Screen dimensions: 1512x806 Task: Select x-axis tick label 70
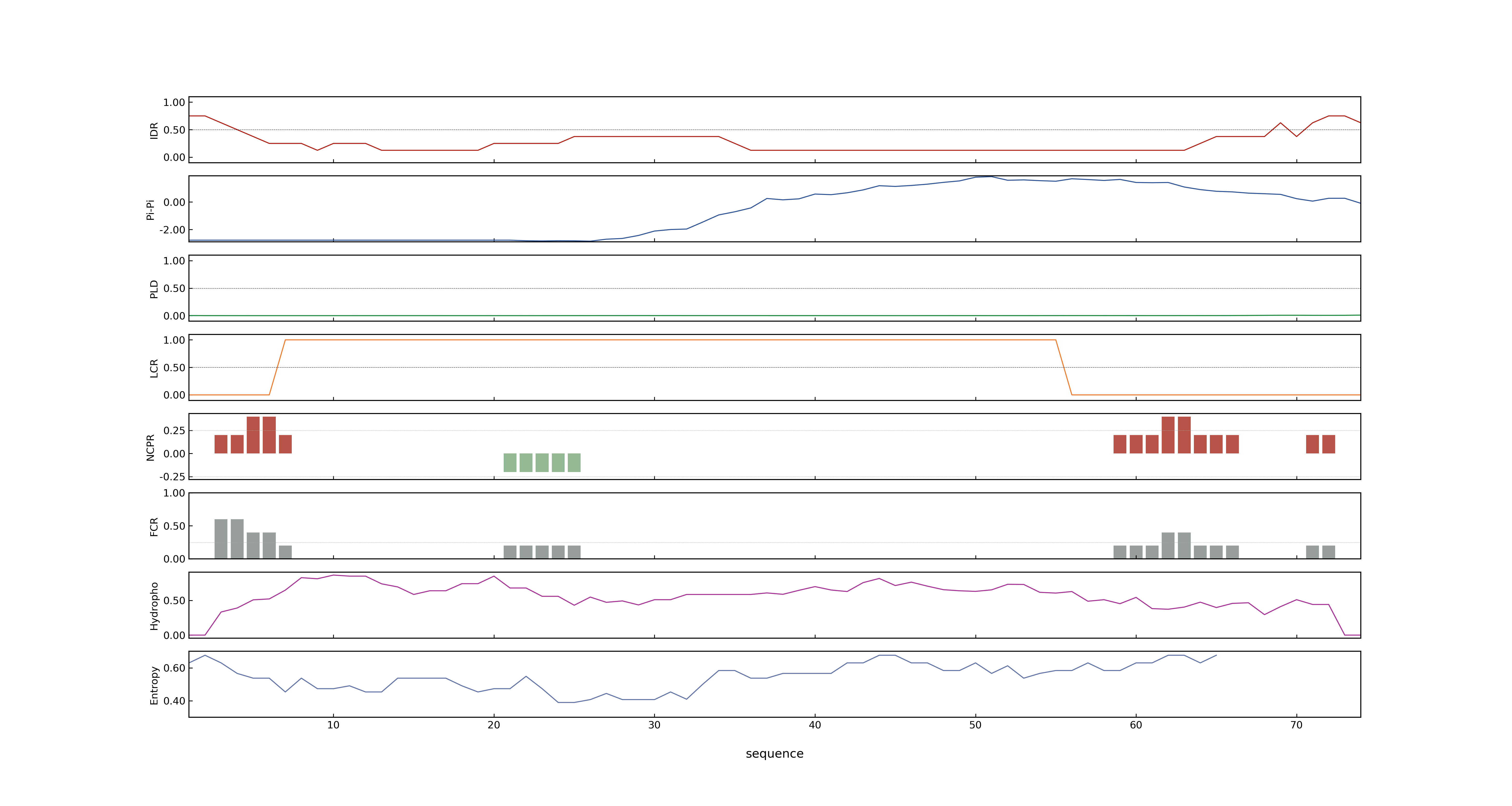[1297, 725]
